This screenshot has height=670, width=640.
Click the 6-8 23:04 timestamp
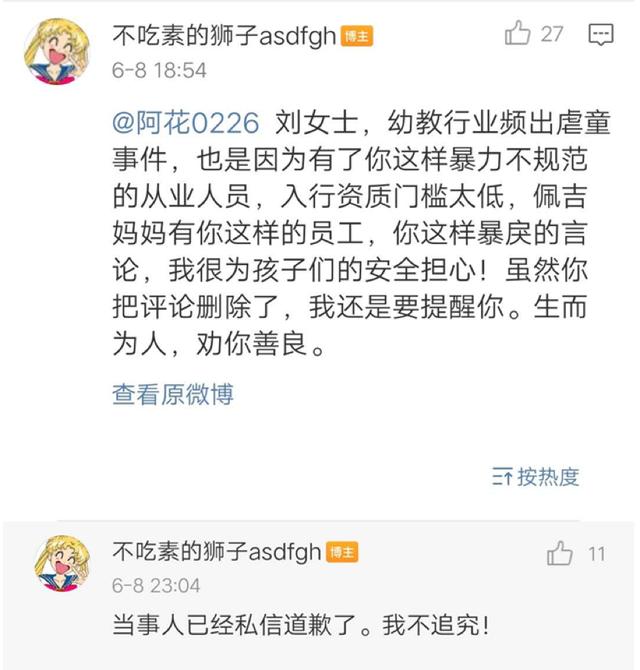click(156, 585)
